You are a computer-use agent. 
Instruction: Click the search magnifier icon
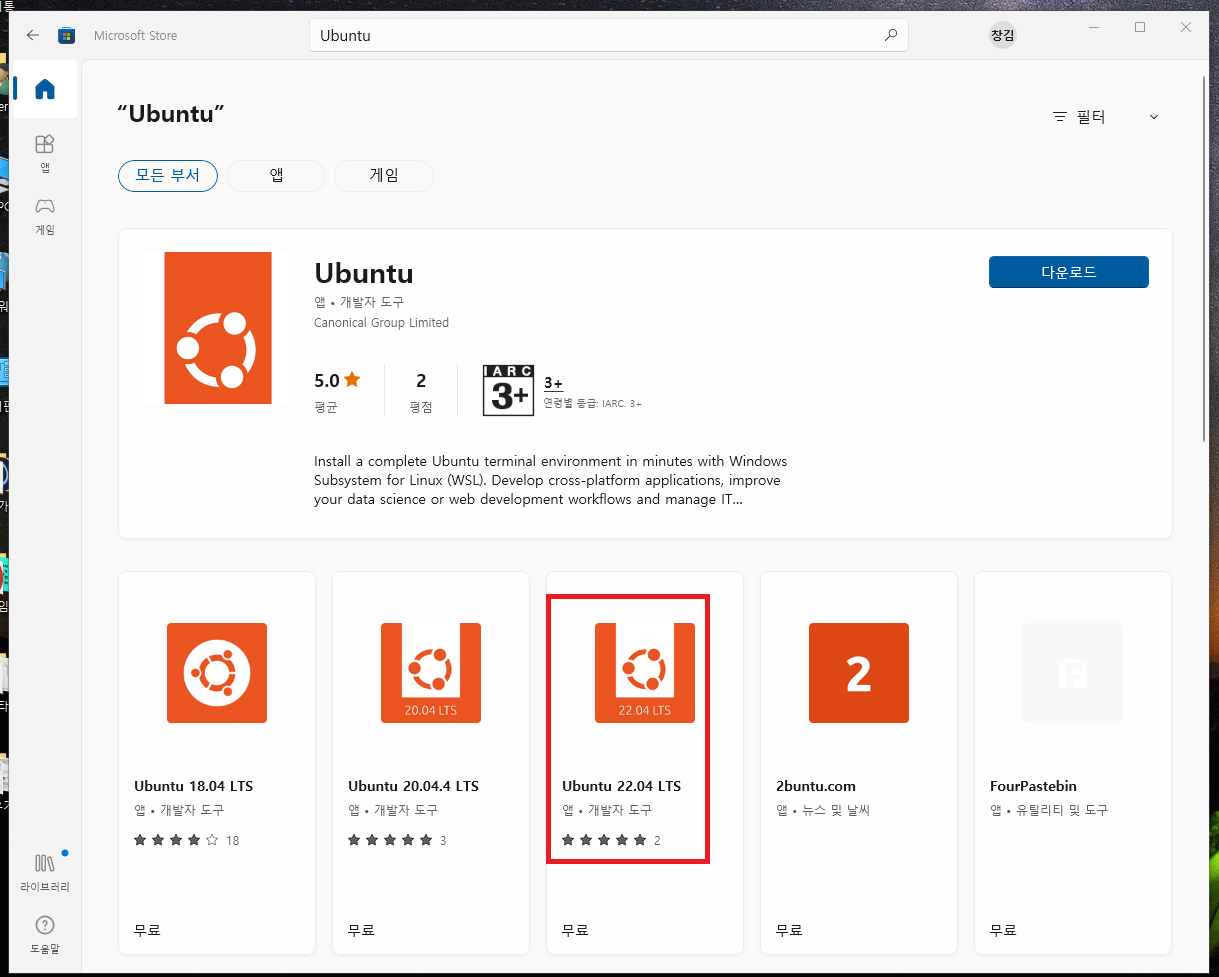click(x=890, y=35)
